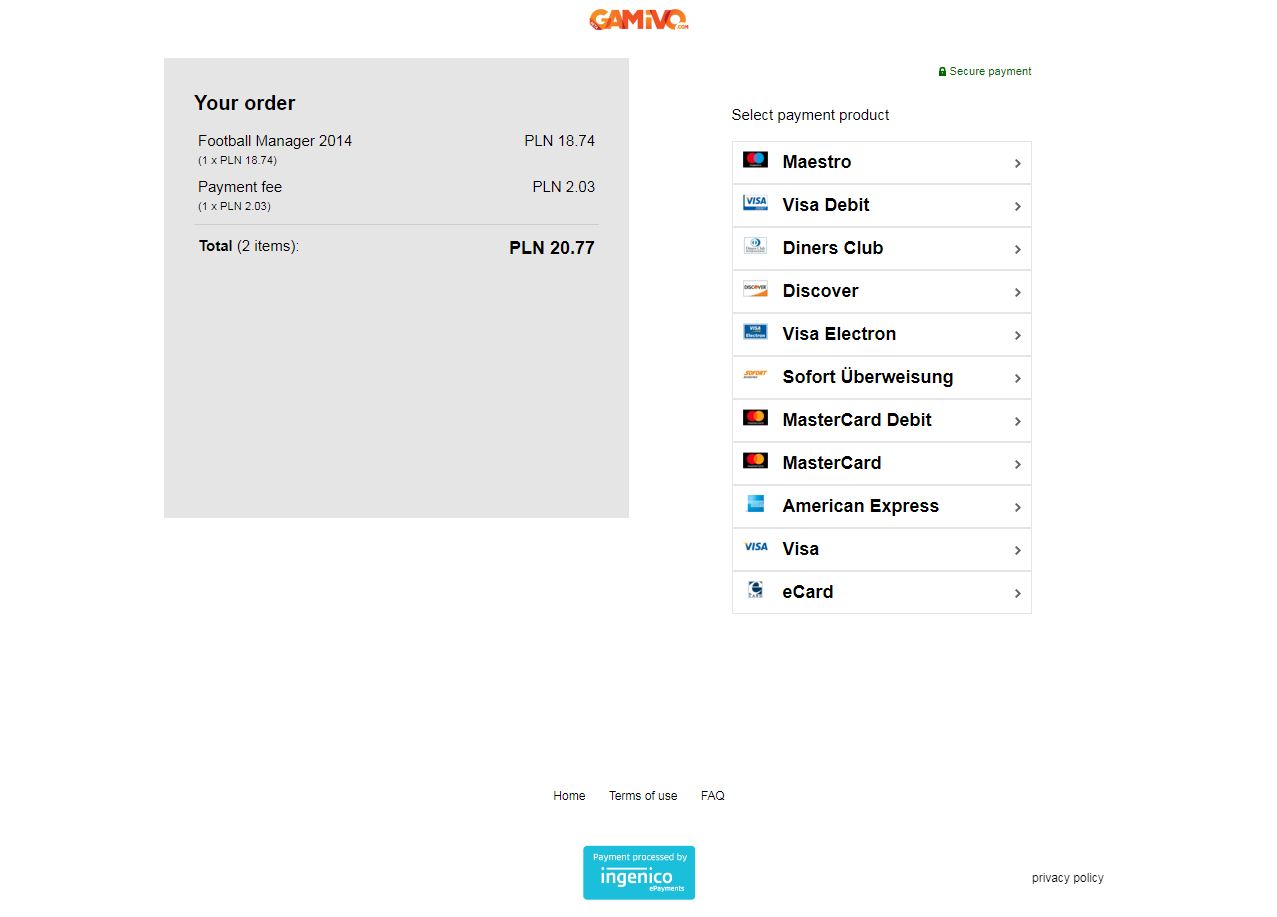Click the Ingenico ePayments badge
This screenshot has height=917, width=1277.
(x=639, y=873)
